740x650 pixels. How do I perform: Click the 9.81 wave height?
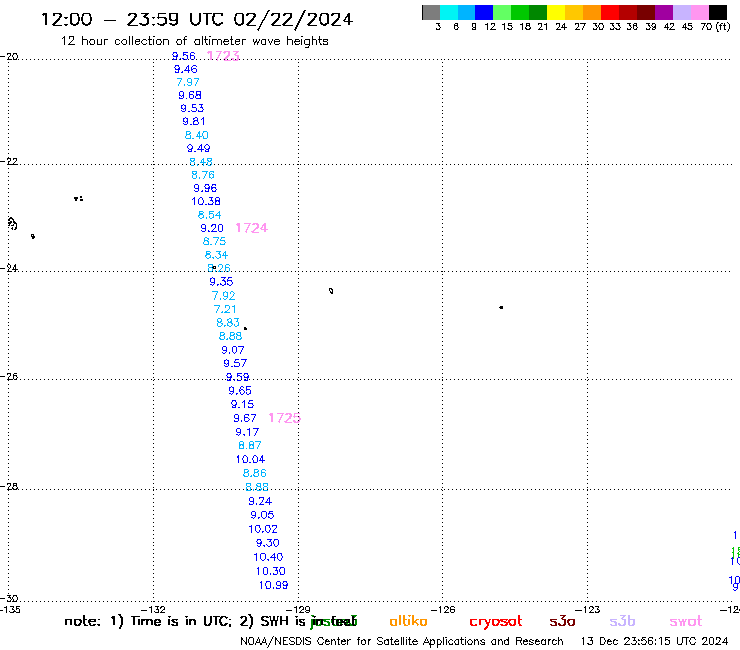(x=194, y=121)
